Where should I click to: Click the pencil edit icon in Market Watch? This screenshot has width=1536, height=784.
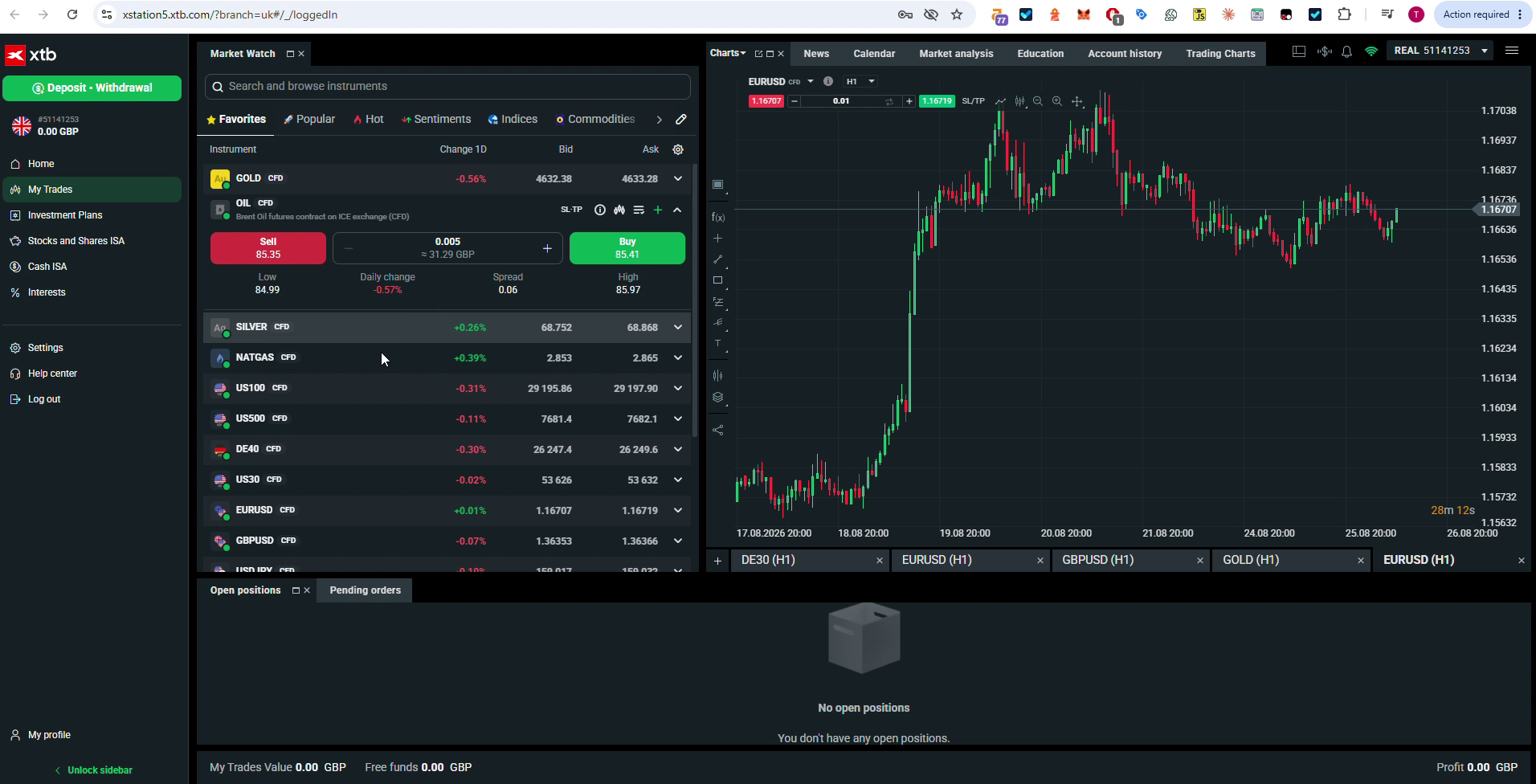pyautogui.click(x=681, y=120)
